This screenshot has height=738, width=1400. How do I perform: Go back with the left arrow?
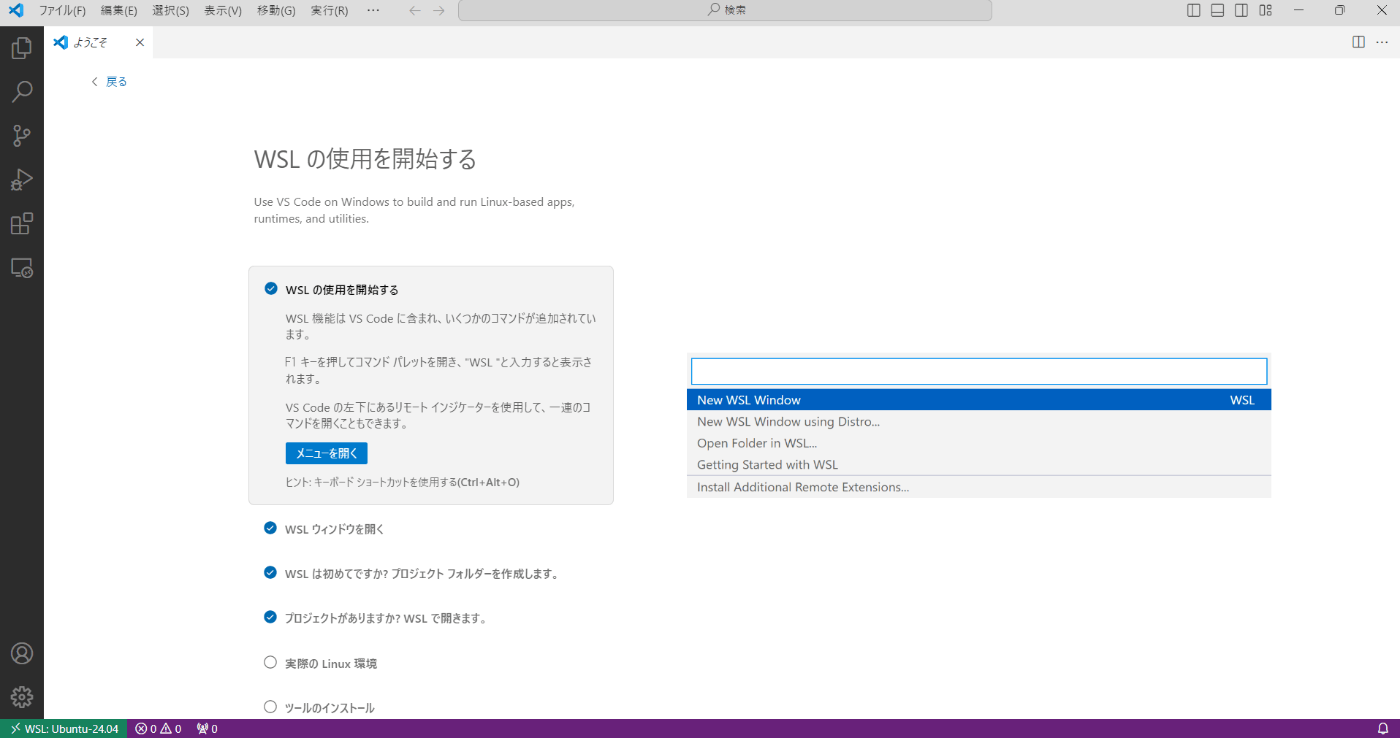(x=415, y=10)
